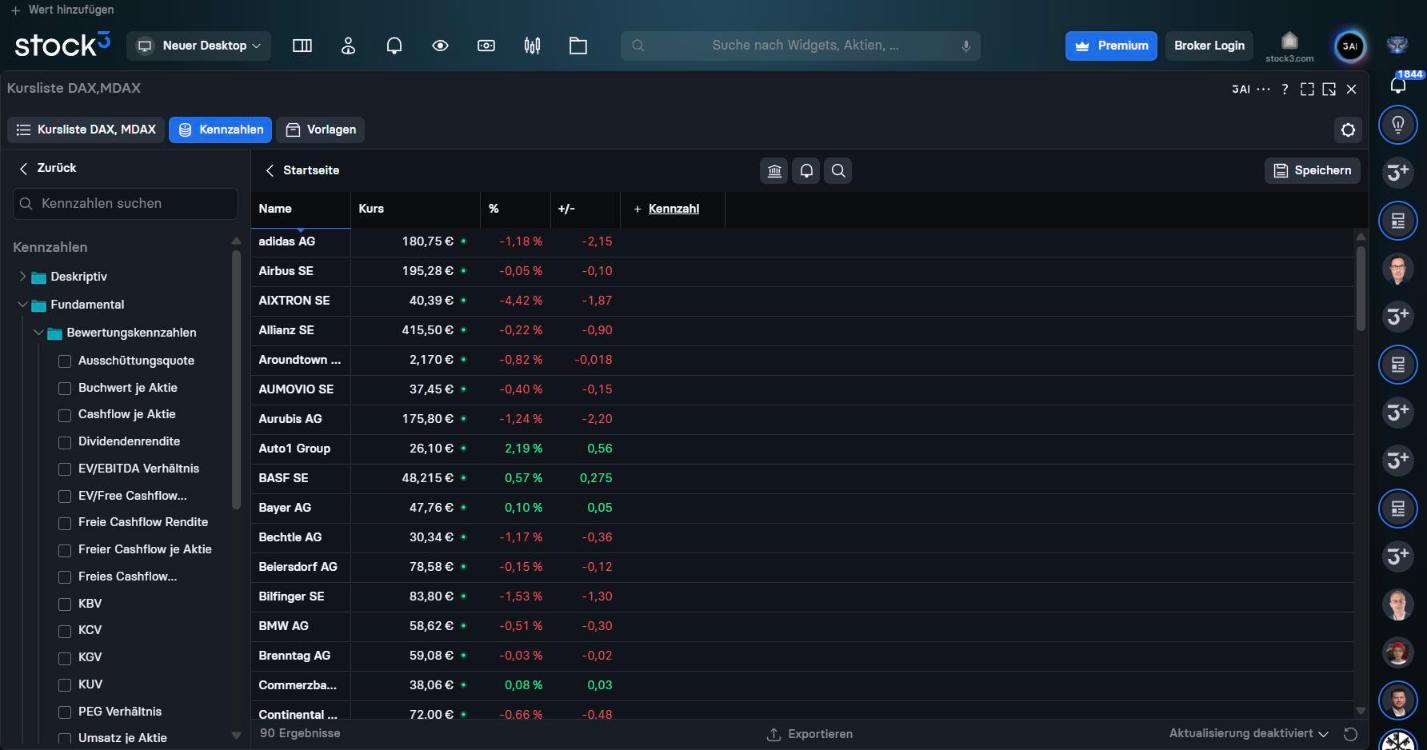Click the bank building icon above table
Image resolution: width=1427 pixels, height=750 pixels.
775,171
